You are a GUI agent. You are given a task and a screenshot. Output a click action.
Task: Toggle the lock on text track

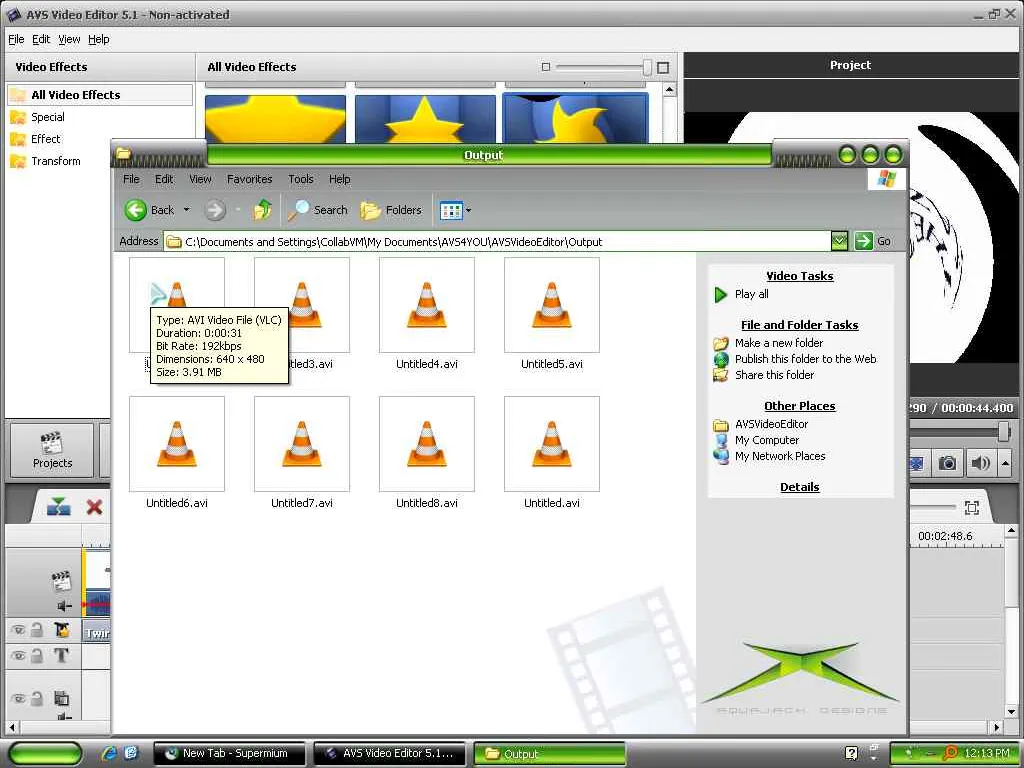click(37, 655)
